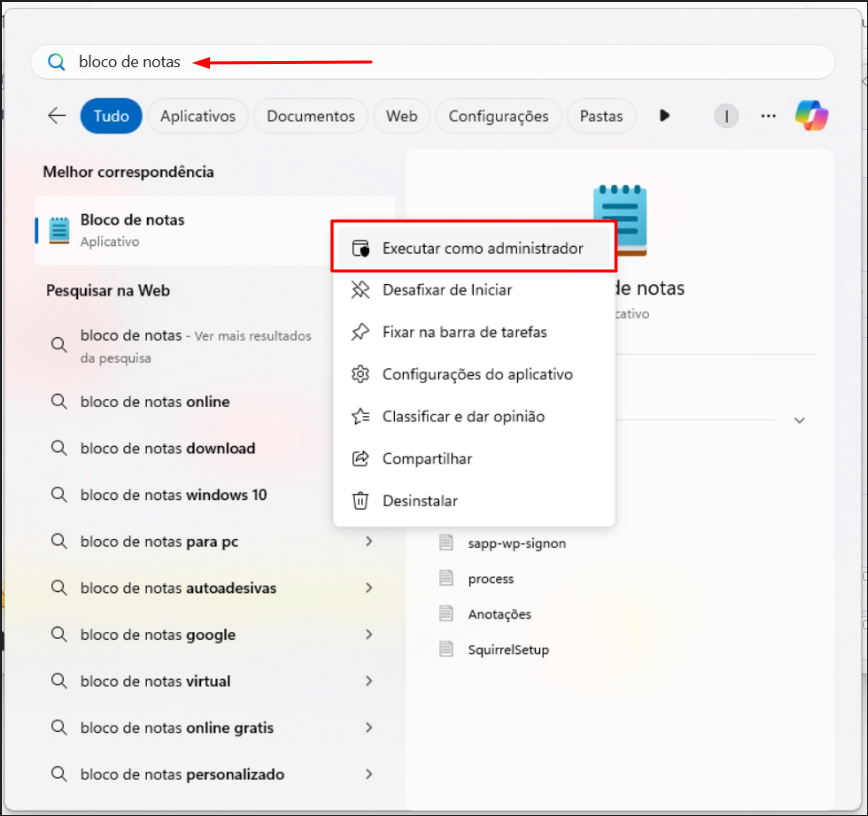
Task: Expand the 'bloco de notas autoadesivas' suggestion arrow
Action: click(x=369, y=588)
